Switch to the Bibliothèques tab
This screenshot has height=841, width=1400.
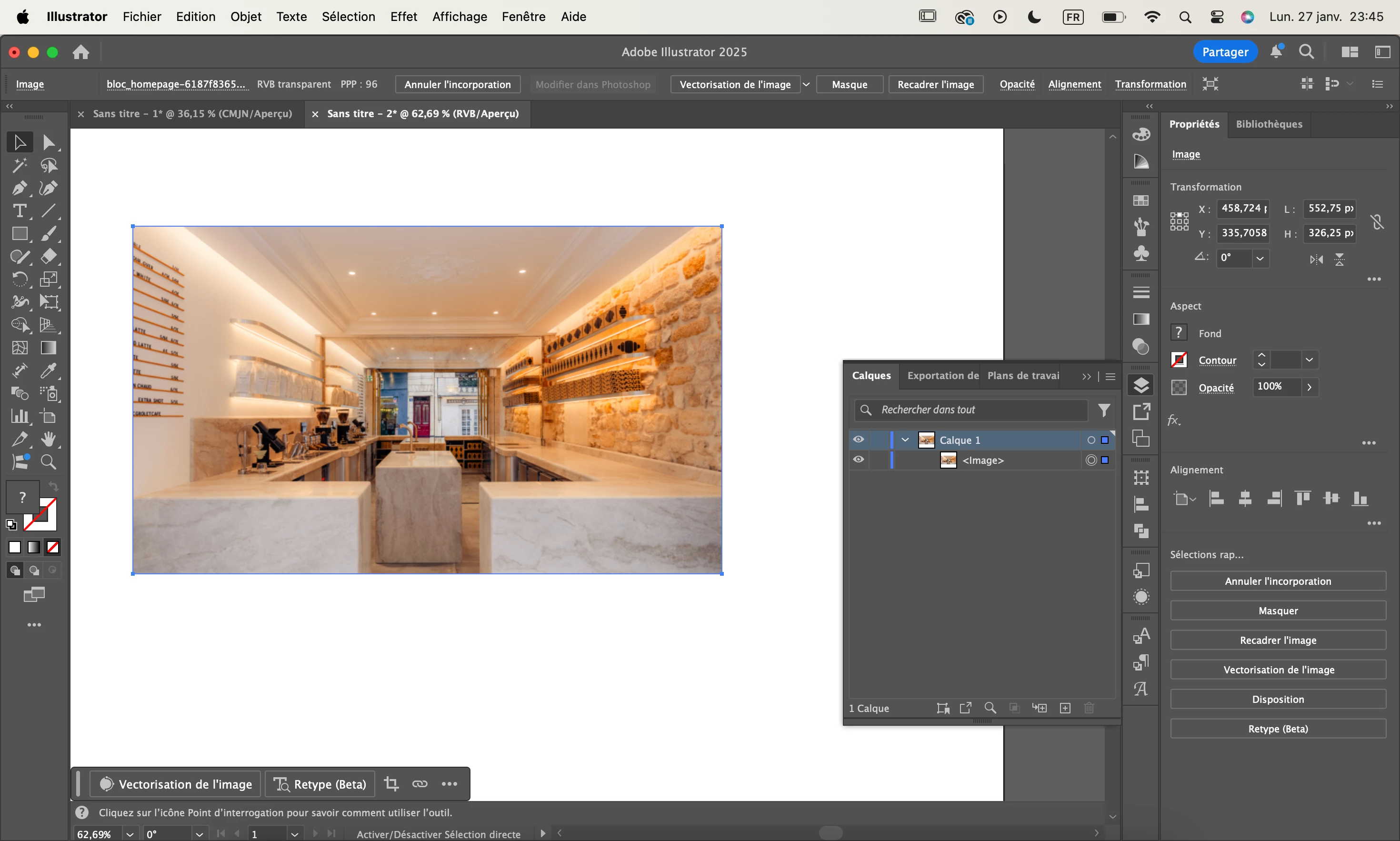point(1269,124)
